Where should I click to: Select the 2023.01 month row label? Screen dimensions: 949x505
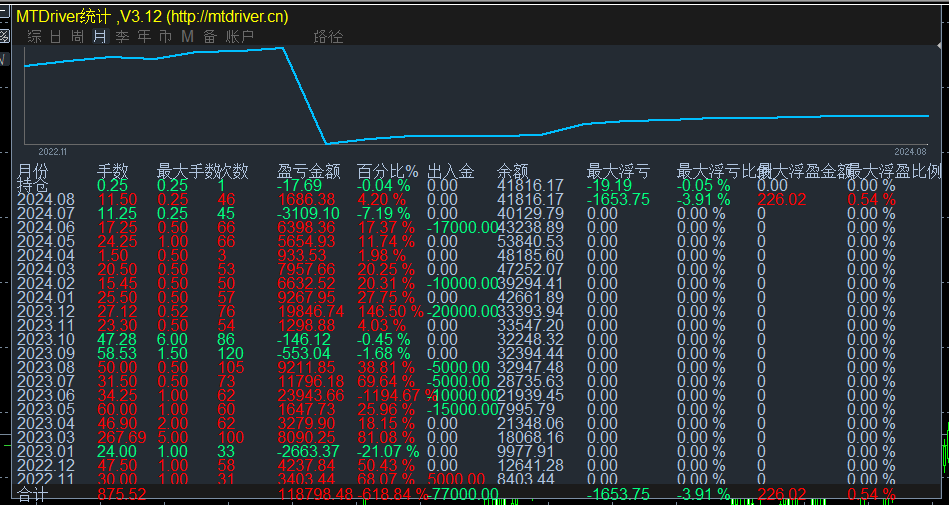tap(46, 451)
